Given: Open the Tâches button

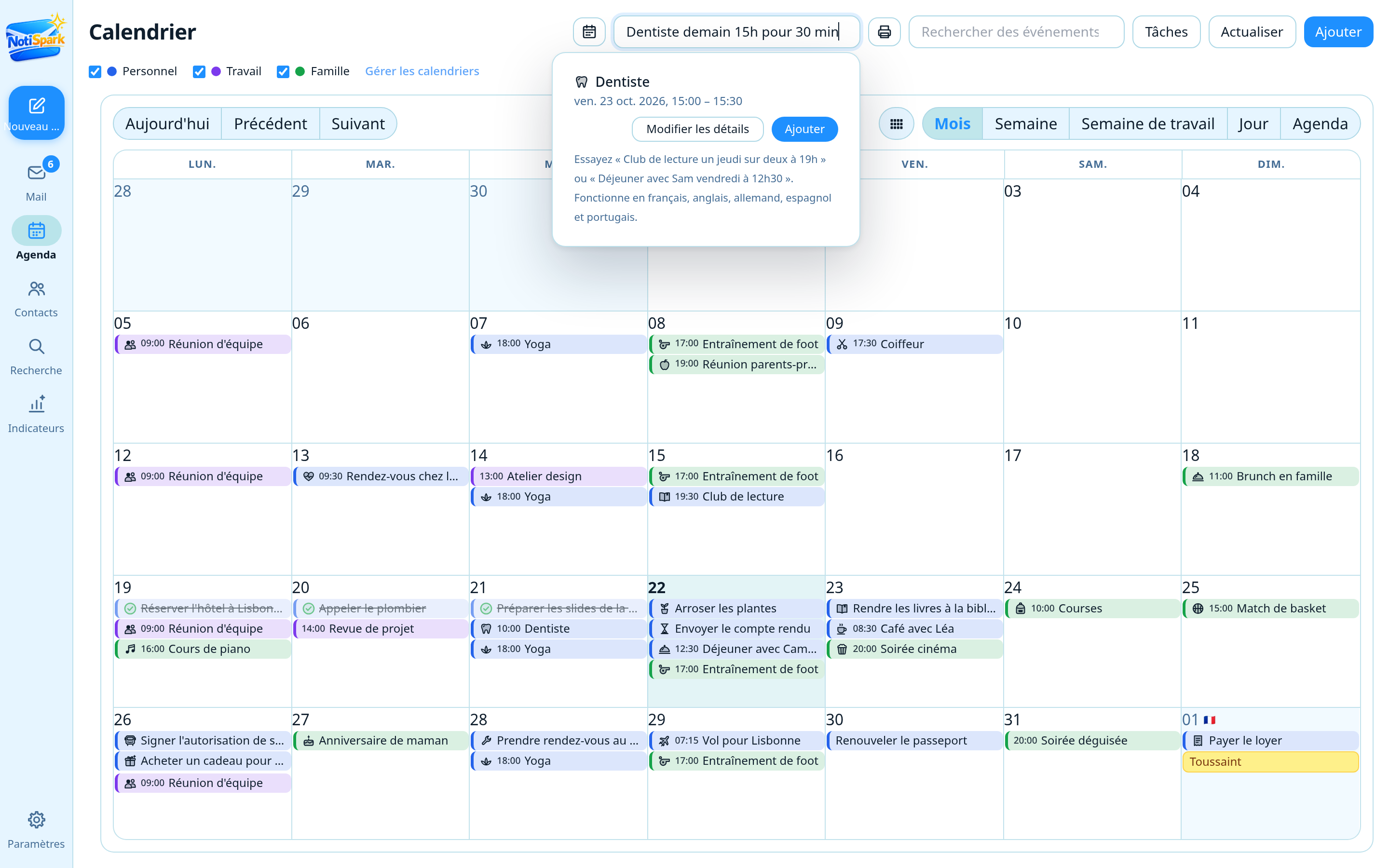Looking at the screenshot, I should pos(1166,31).
